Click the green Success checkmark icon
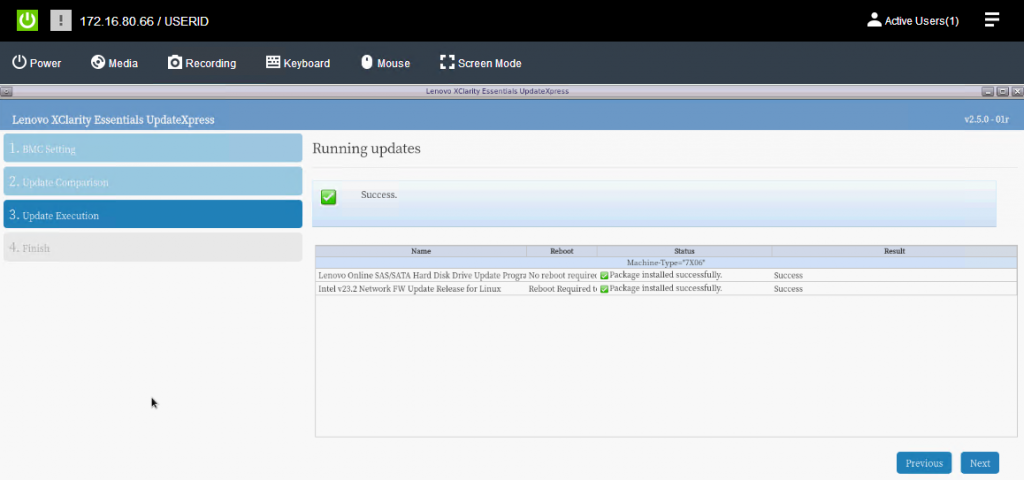The width and height of the screenshot is (1024, 480). point(328,197)
